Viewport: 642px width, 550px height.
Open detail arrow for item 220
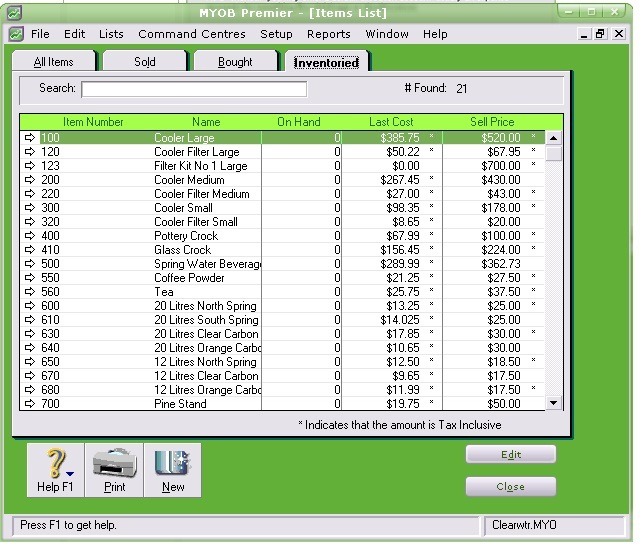(x=30, y=194)
